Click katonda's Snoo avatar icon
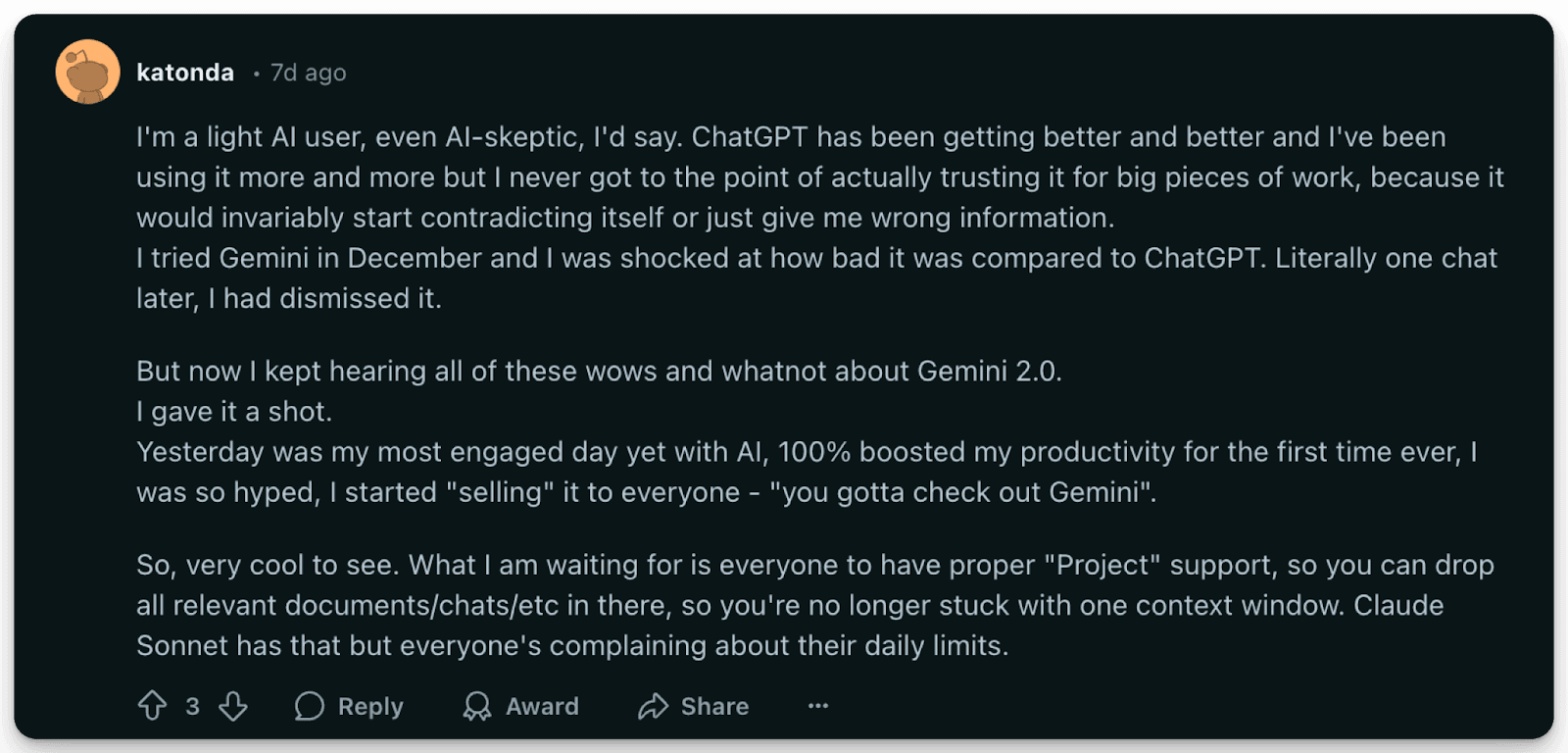The height and width of the screenshot is (753, 1568). (x=84, y=72)
